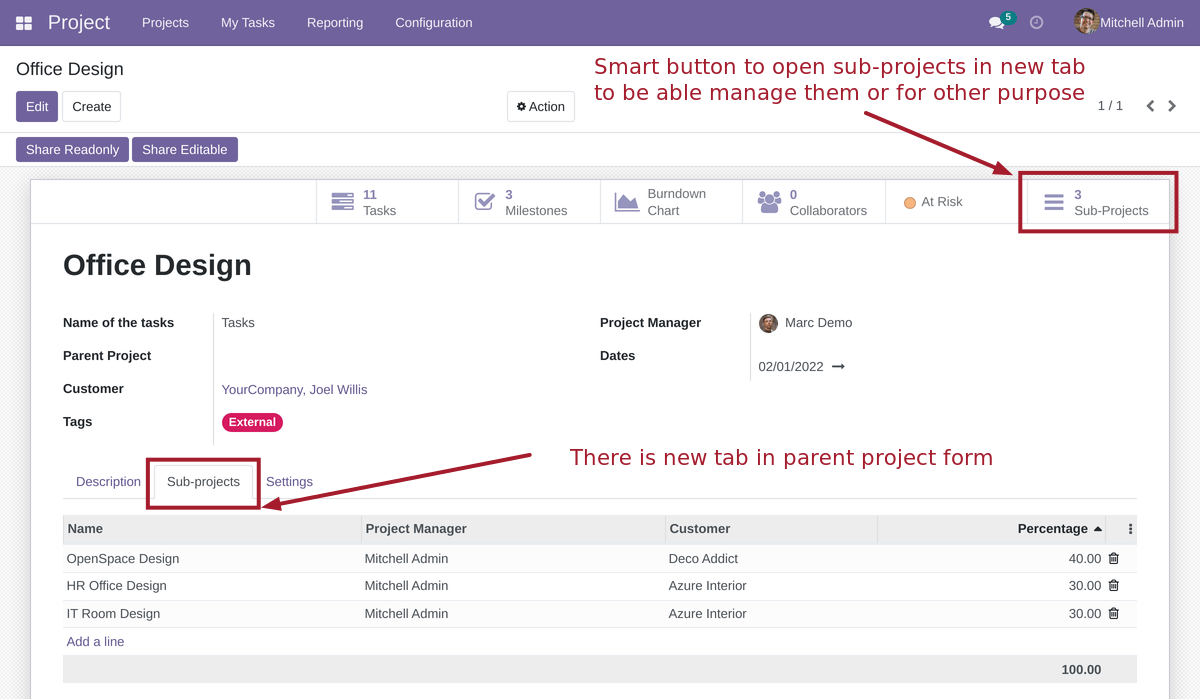
Task: Click the arrow icon after date 02/01/2022
Action: click(838, 366)
